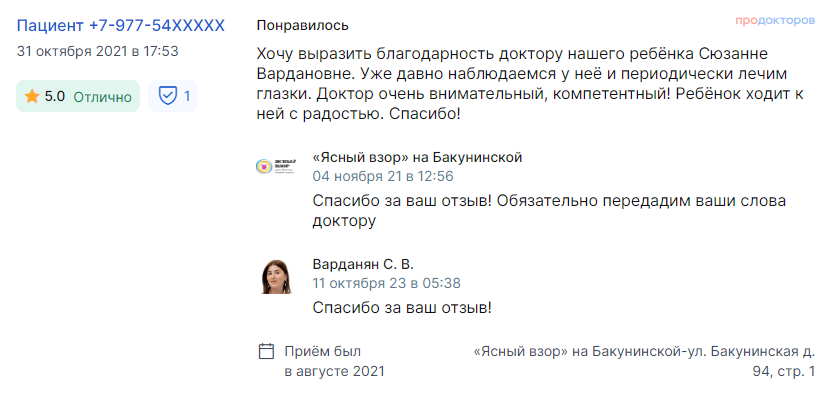Click the verification count badge showing 1
Screen dimensions: 825x397
coord(173,96)
